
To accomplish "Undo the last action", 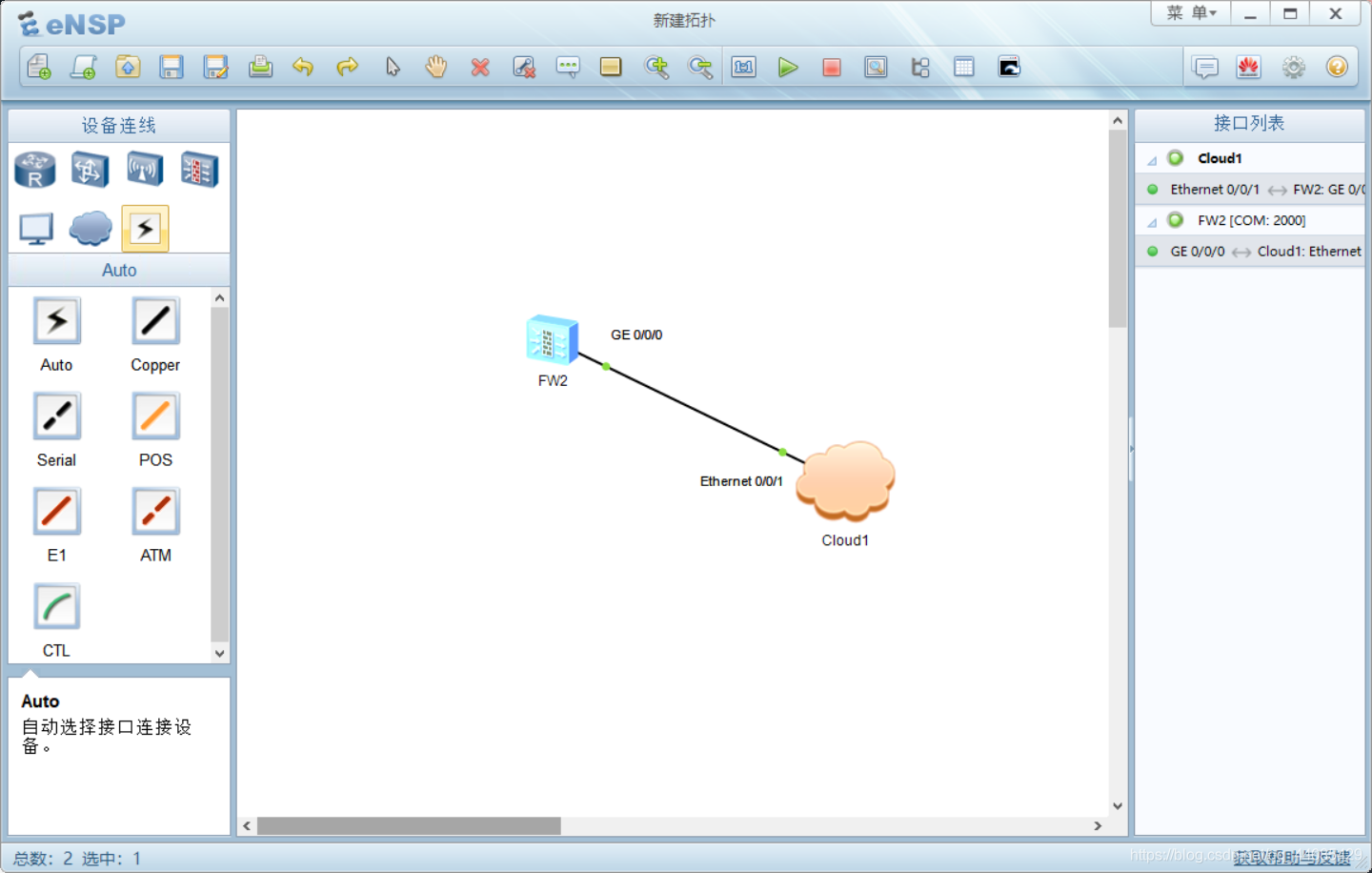I will click(x=303, y=67).
